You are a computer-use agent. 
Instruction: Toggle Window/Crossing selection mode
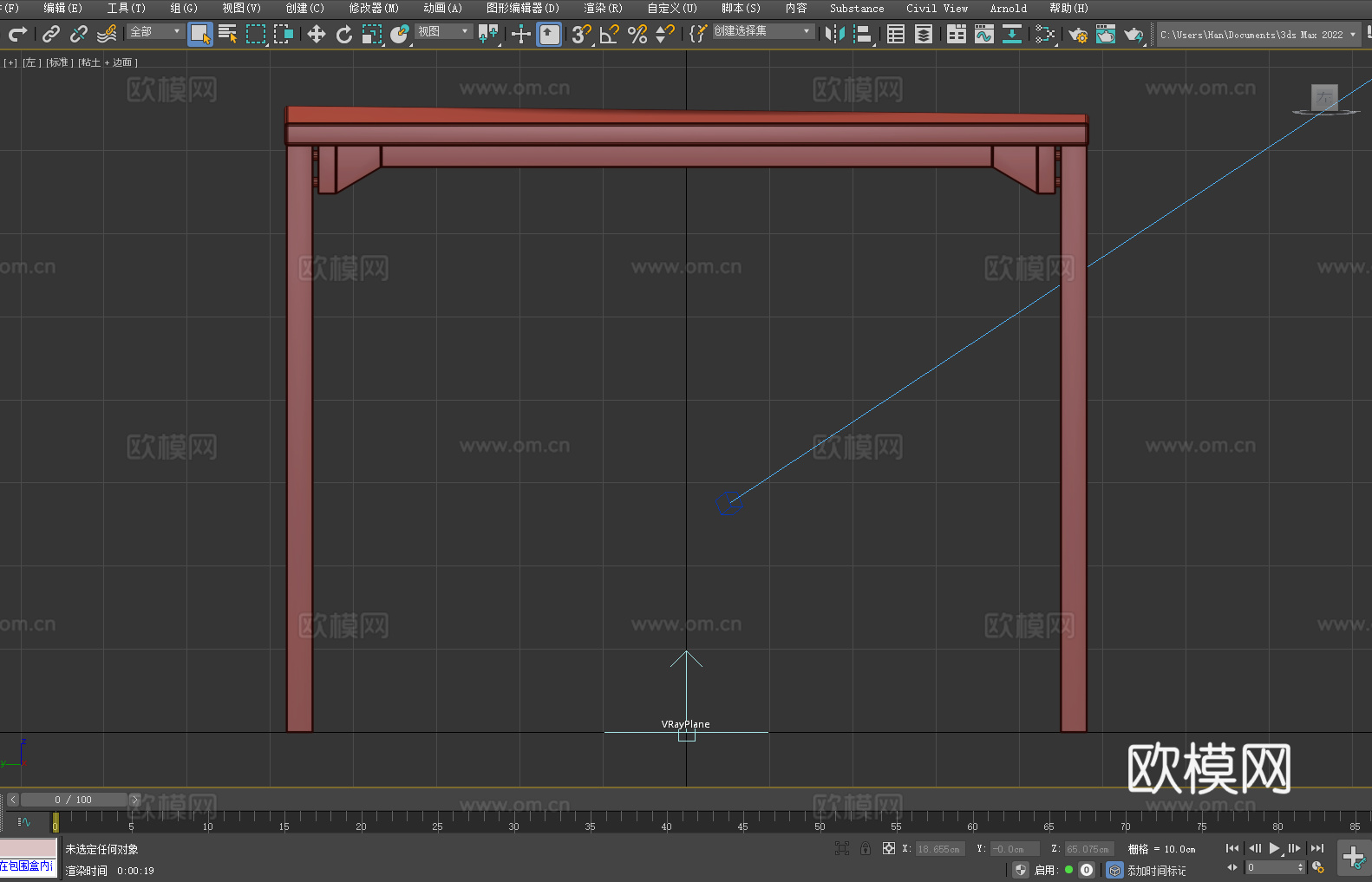[x=284, y=34]
